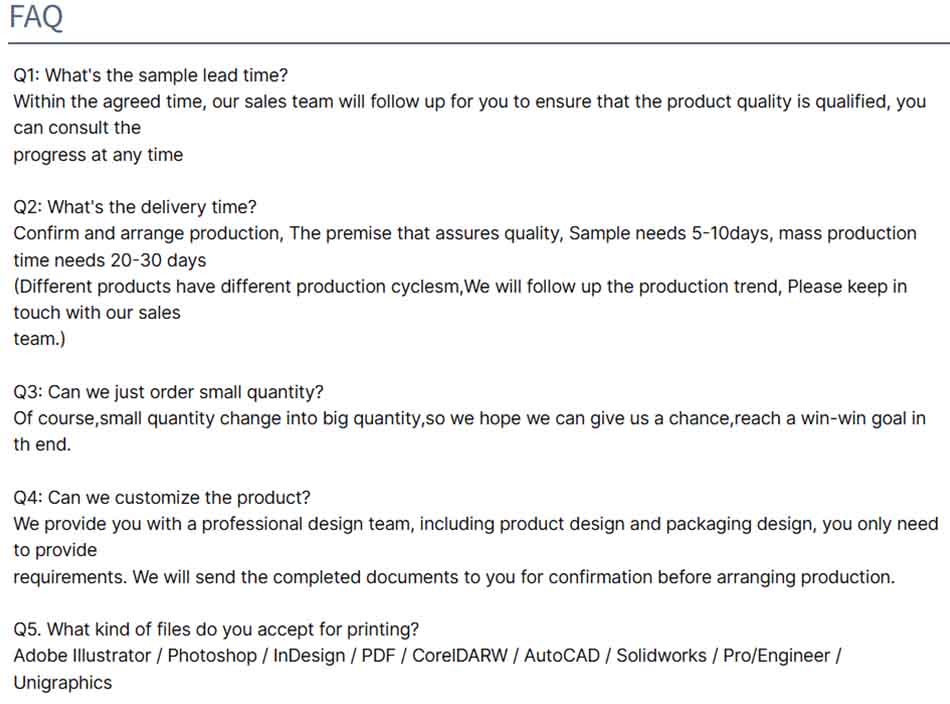This screenshot has height=704, width=950.
Task: Click the words "Adobe Illustrator" in the file list
Action: (82, 656)
